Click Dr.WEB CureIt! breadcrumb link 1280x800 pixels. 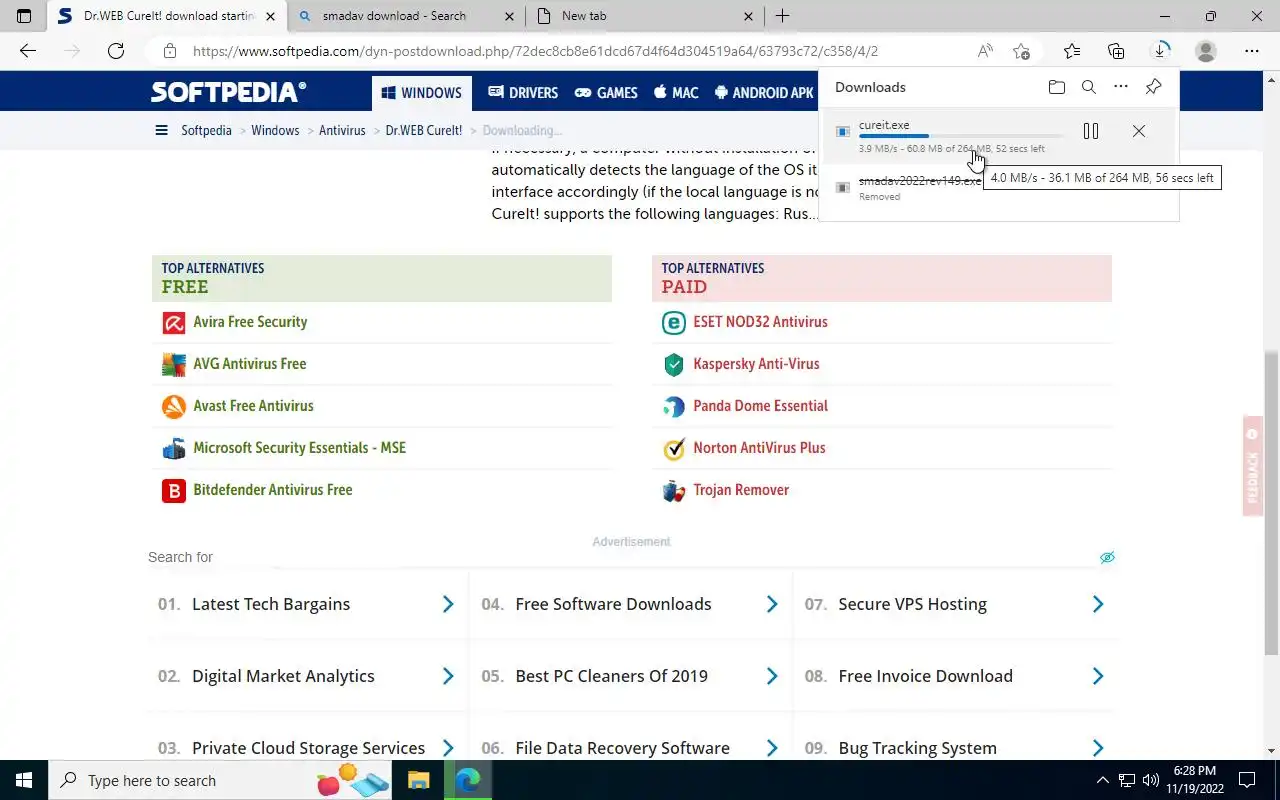(x=424, y=130)
